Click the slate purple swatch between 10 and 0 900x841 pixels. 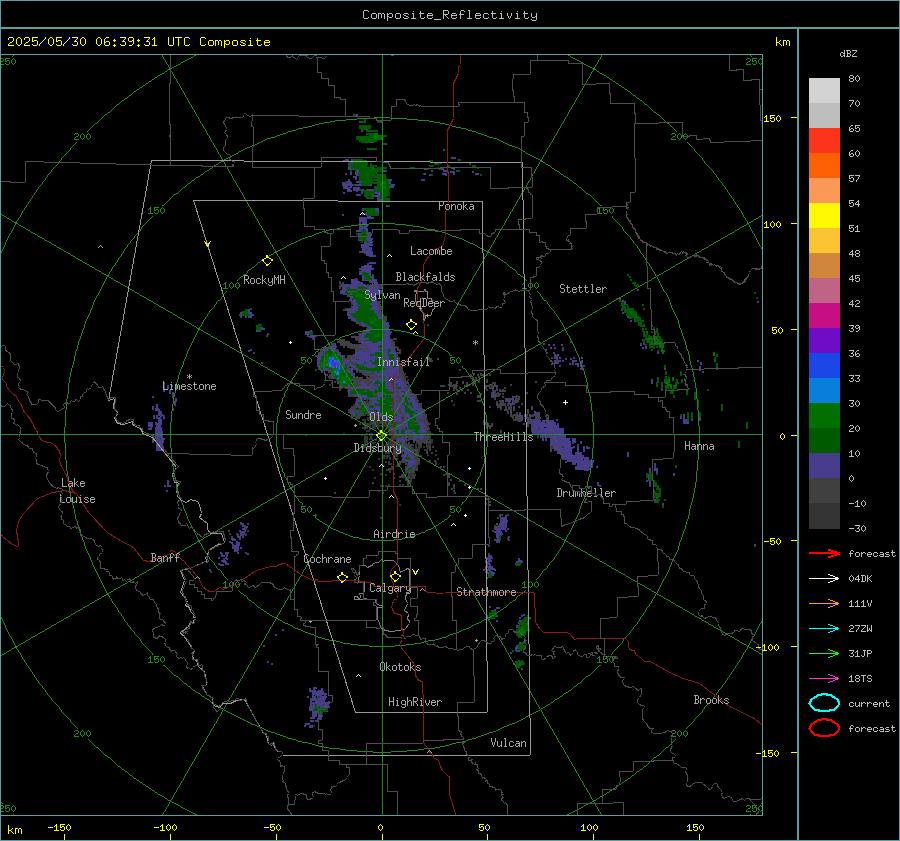[824, 466]
